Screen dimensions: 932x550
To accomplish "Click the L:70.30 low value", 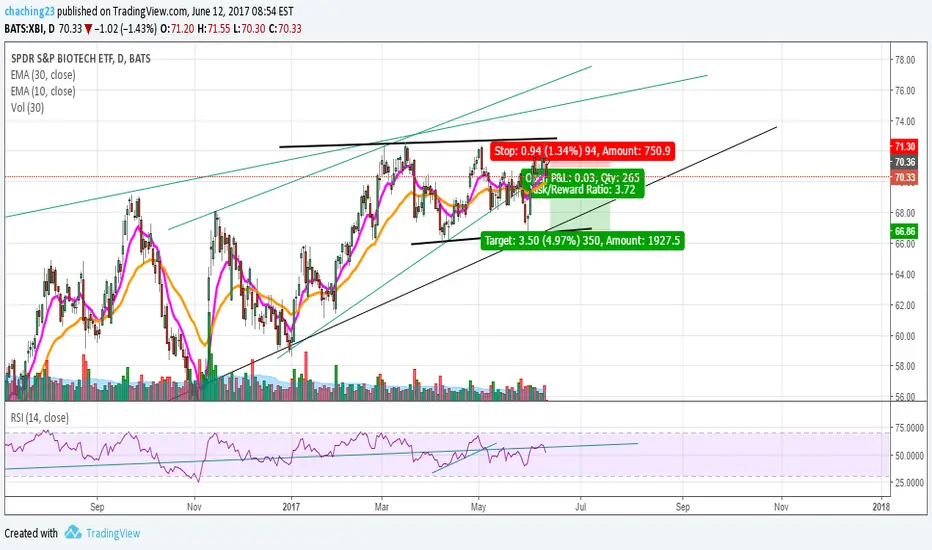I will pos(249,29).
